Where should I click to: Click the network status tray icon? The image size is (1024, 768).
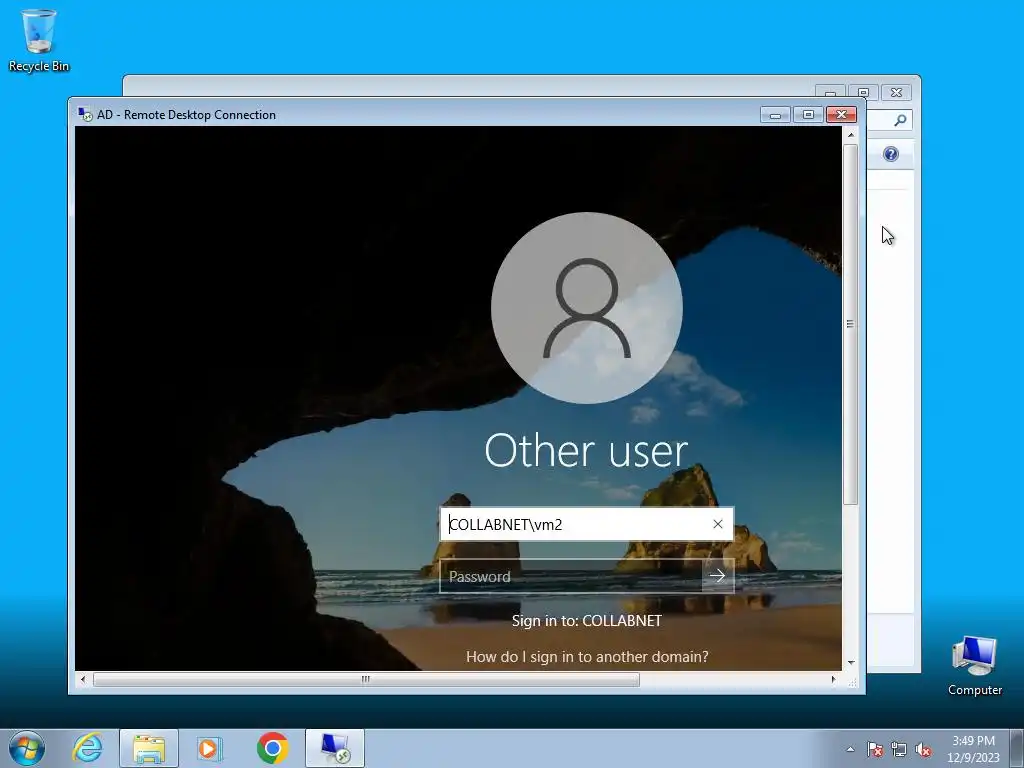pyautogui.click(x=899, y=749)
